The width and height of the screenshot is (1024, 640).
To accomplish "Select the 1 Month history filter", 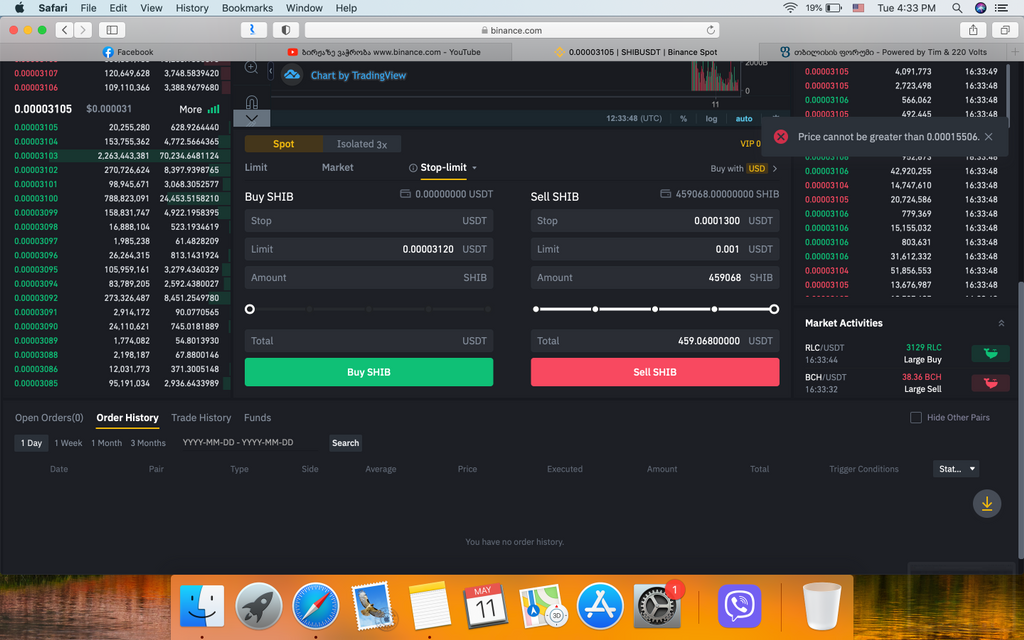I will pos(106,443).
